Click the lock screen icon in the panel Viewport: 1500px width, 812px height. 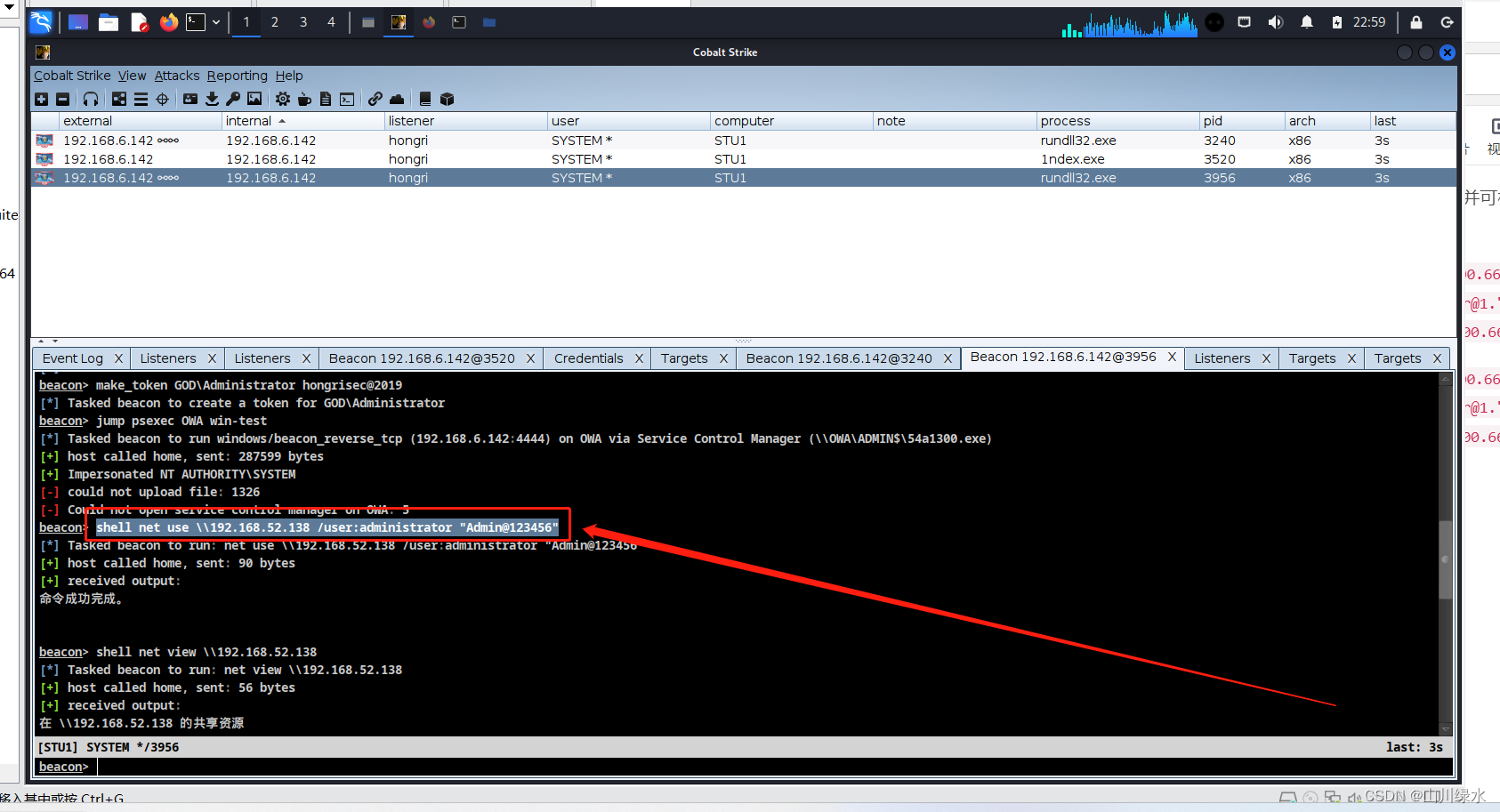1416,22
